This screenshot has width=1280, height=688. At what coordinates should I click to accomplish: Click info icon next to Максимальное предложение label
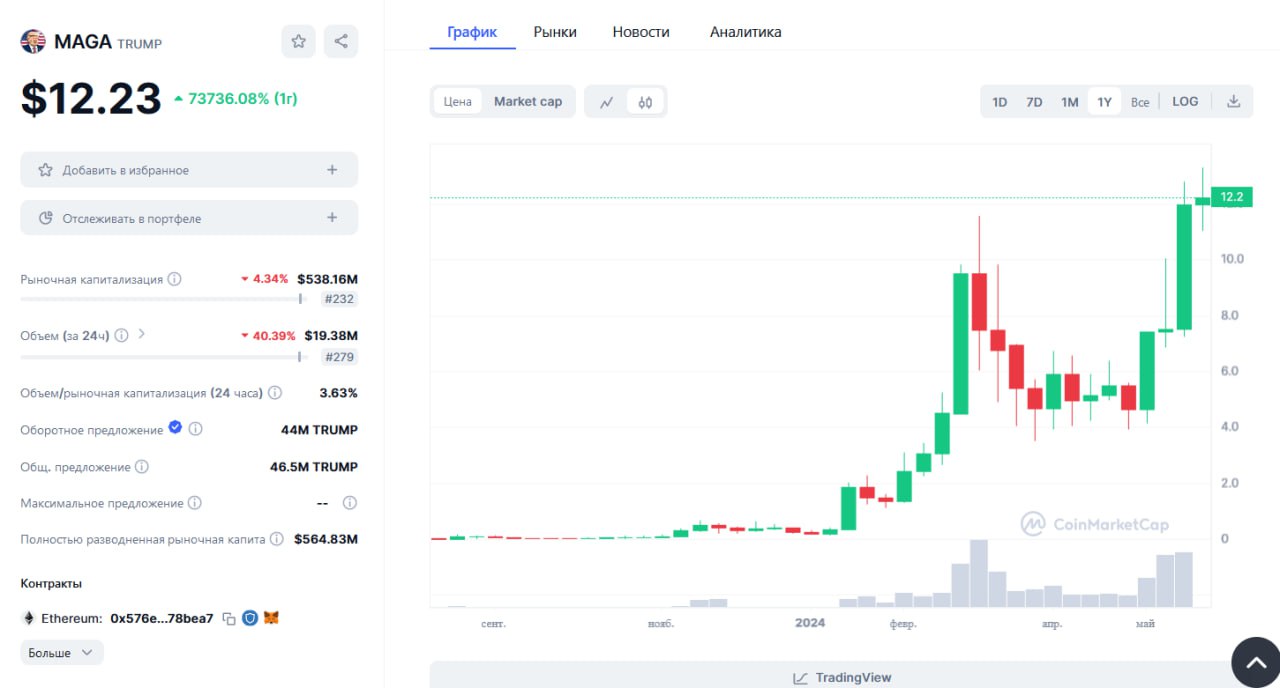(195, 503)
